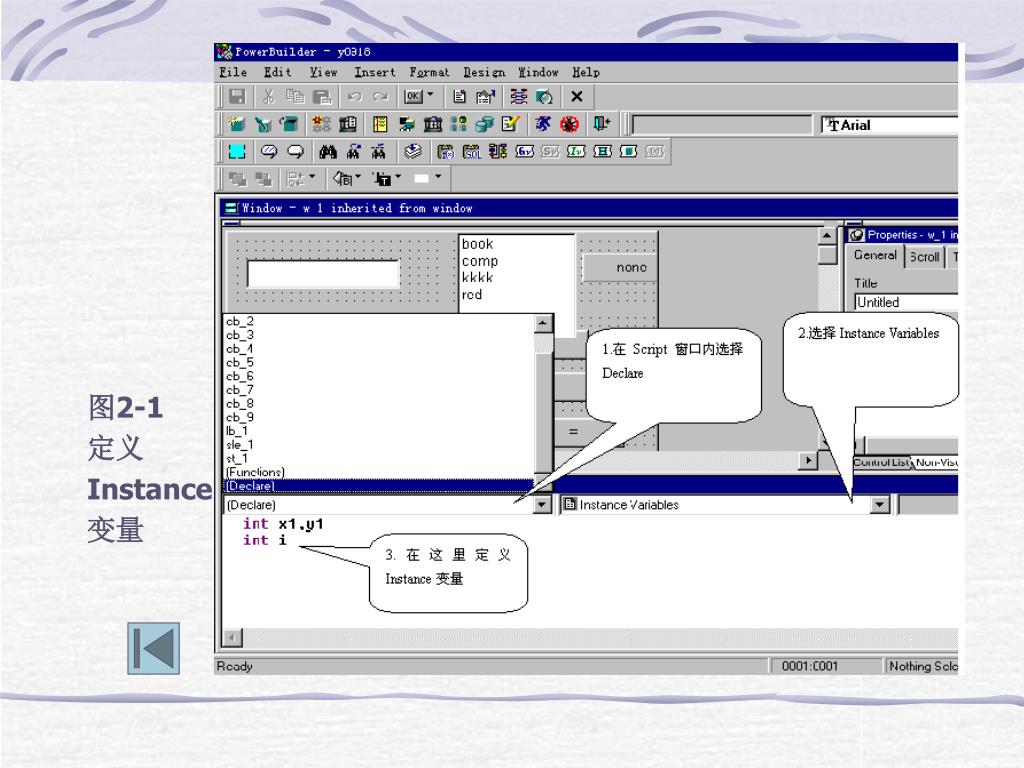This screenshot has width=1024, height=768.
Task: Click the New object icon in PowerBar
Action: [236, 123]
